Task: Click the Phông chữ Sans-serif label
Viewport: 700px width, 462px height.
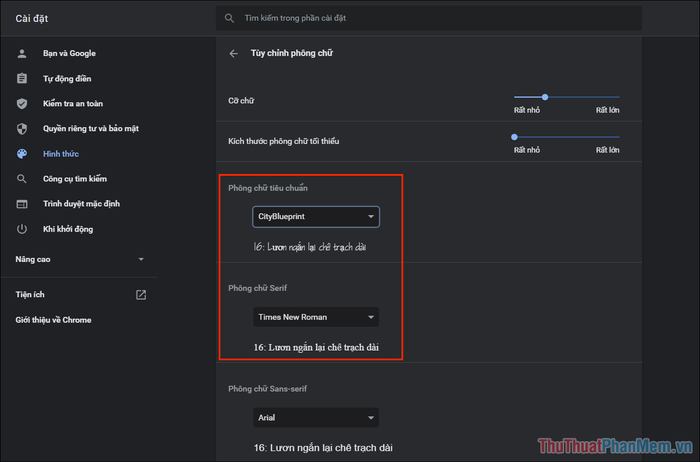Action: pyautogui.click(x=267, y=389)
